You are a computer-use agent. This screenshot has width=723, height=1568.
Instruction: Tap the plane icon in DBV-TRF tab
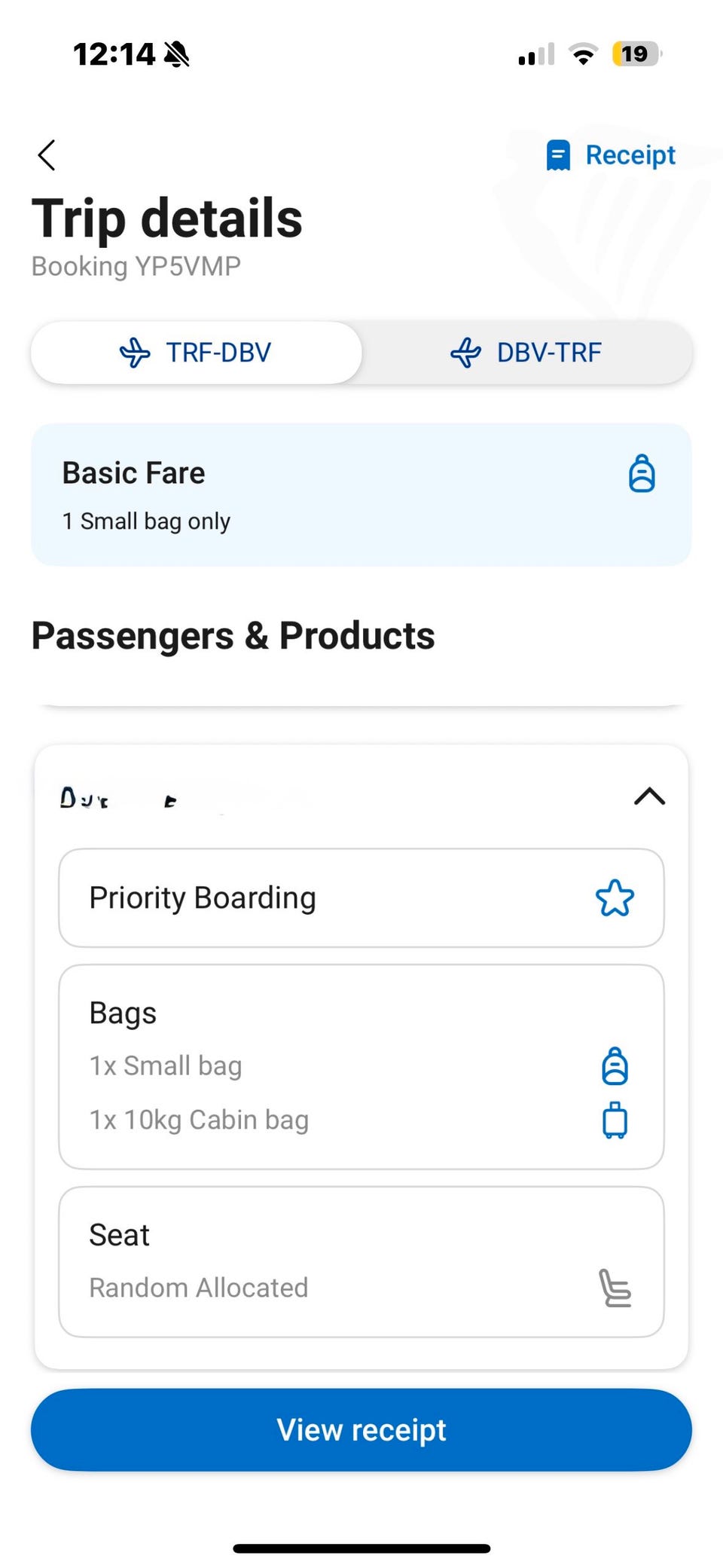[465, 353]
